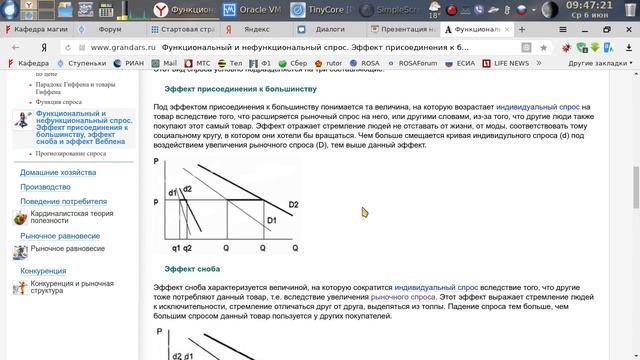Open the Yandex browser main menu
Screen dimensions: 640x360
pos(562,29)
